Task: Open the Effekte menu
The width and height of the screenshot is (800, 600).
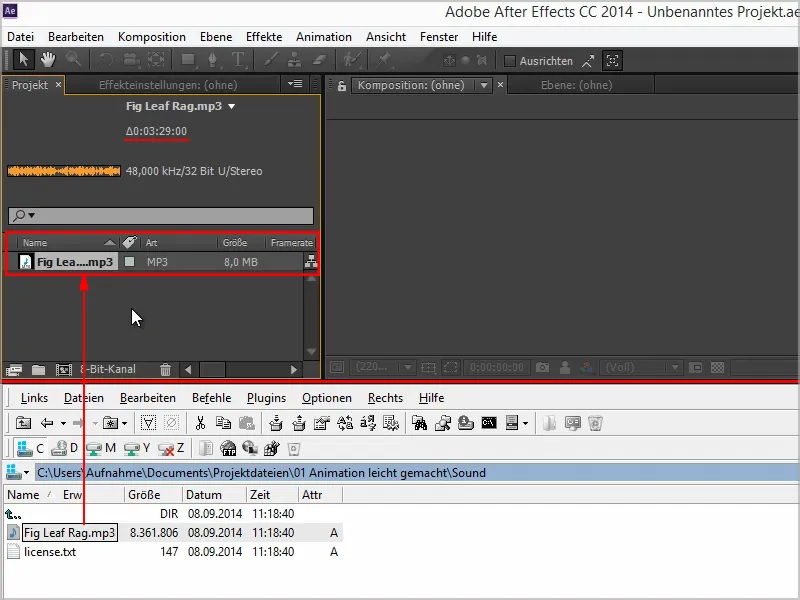Action: tap(264, 37)
